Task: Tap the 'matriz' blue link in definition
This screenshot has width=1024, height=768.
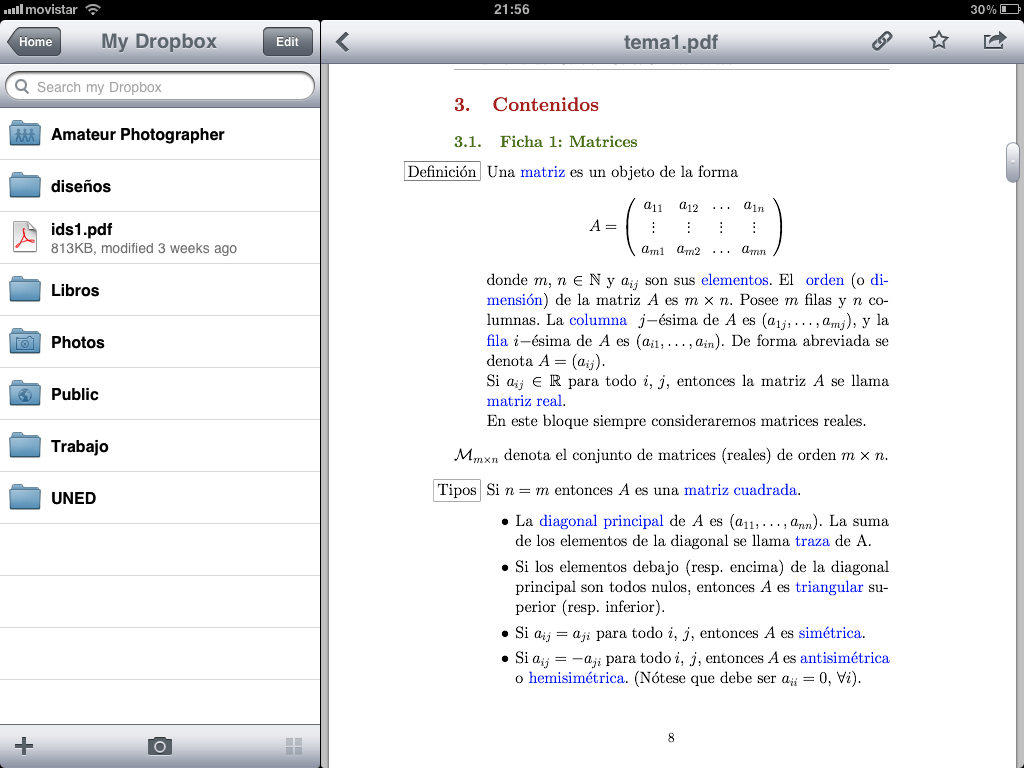Action: (543, 172)
